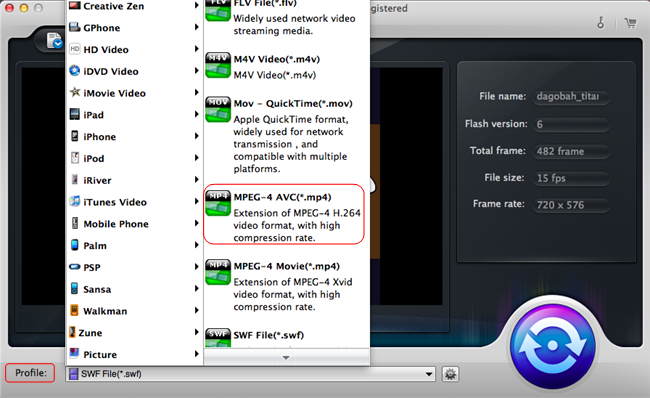The height and width of the screenshot is (398, 650).
Task: Click the PSP console icon
Action: 75,267
